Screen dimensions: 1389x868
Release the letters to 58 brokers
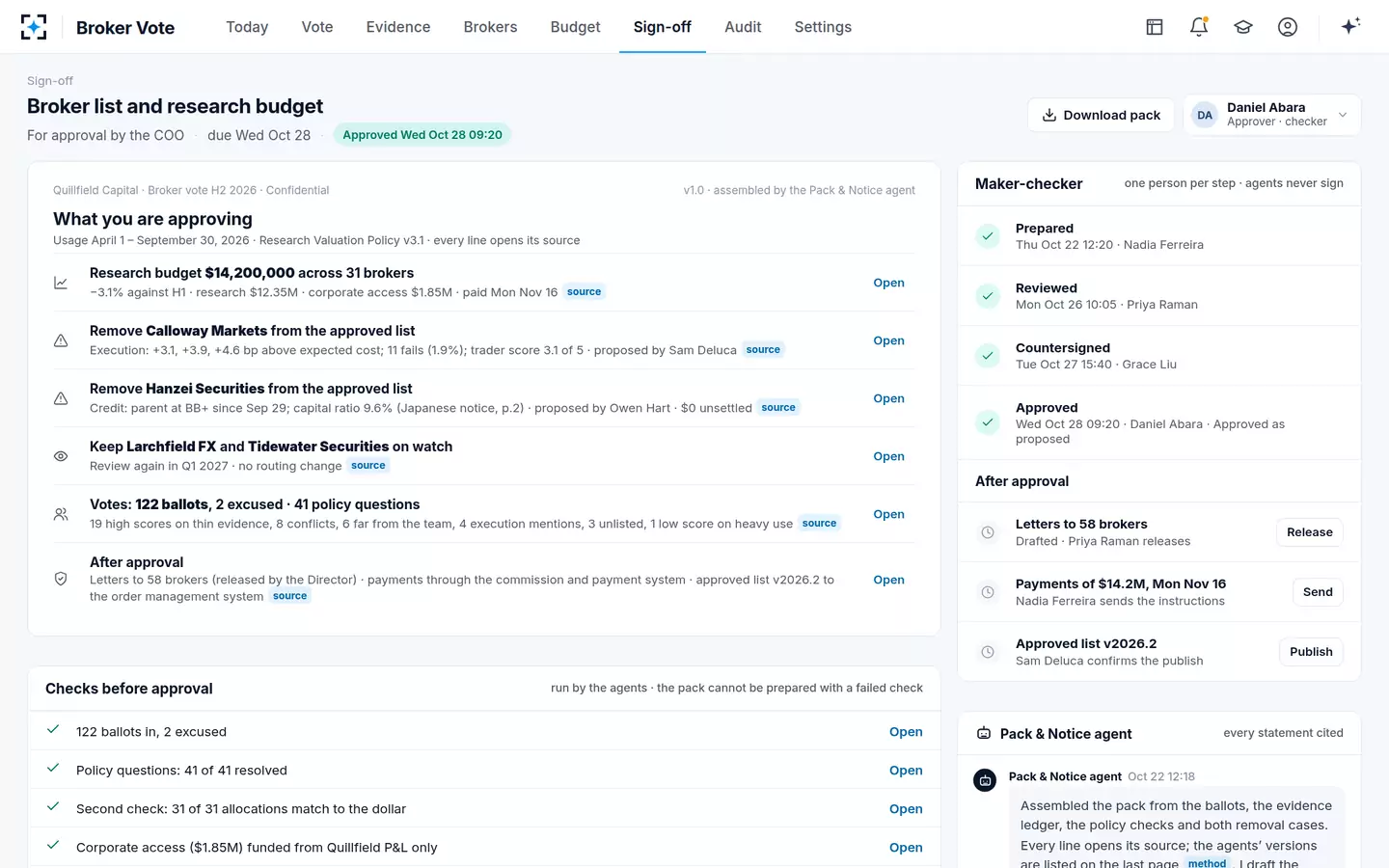point(1309,532)
